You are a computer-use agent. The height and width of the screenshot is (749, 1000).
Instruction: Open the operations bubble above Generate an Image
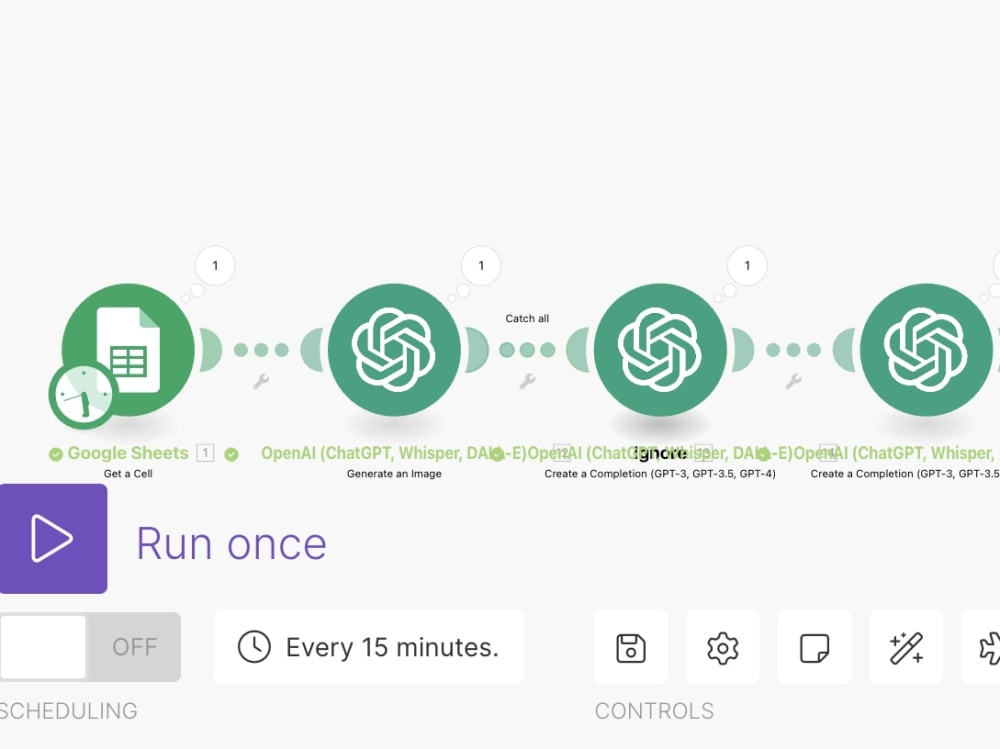coord(481,265)
